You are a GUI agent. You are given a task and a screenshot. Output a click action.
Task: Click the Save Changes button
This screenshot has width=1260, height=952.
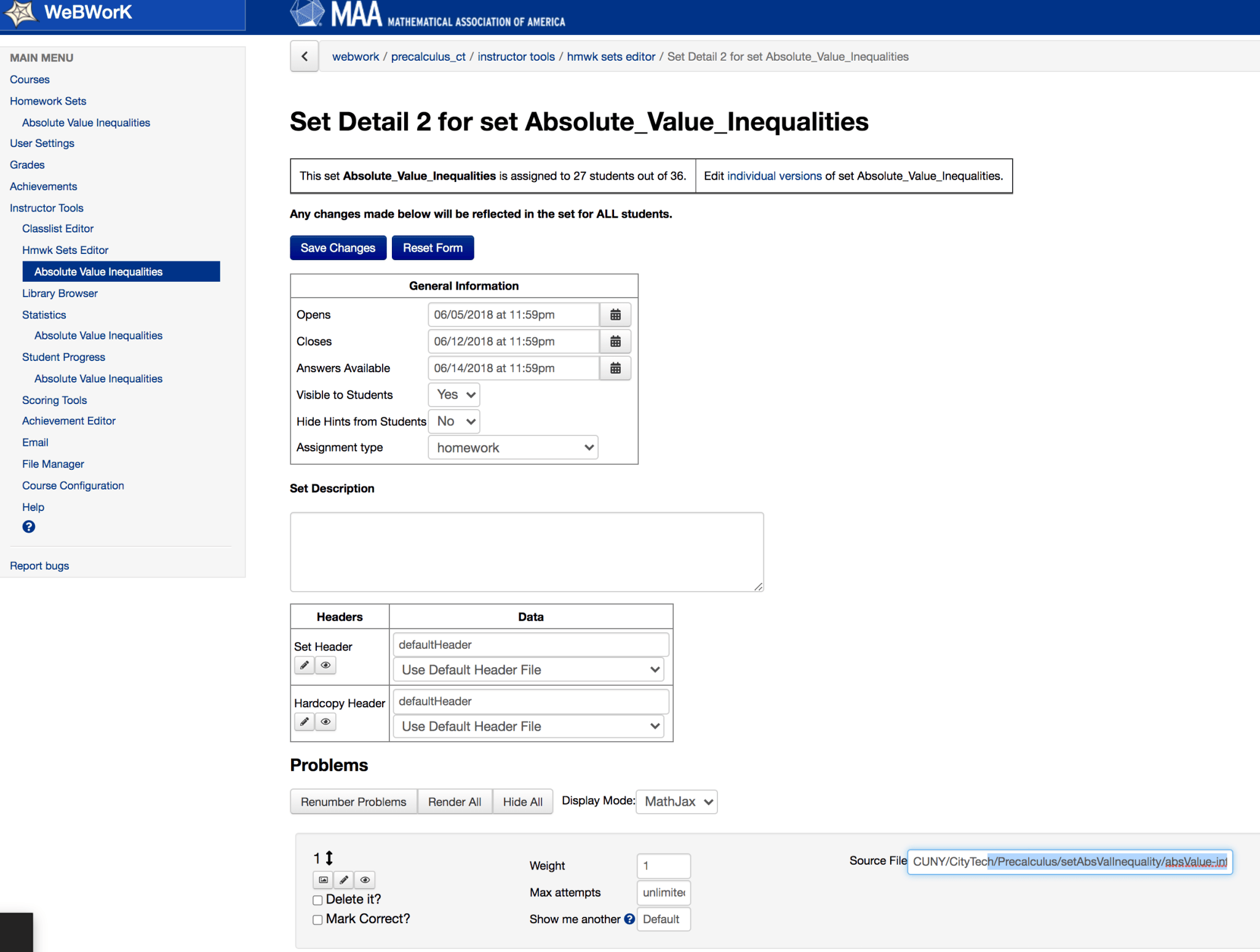click(338, 248)
